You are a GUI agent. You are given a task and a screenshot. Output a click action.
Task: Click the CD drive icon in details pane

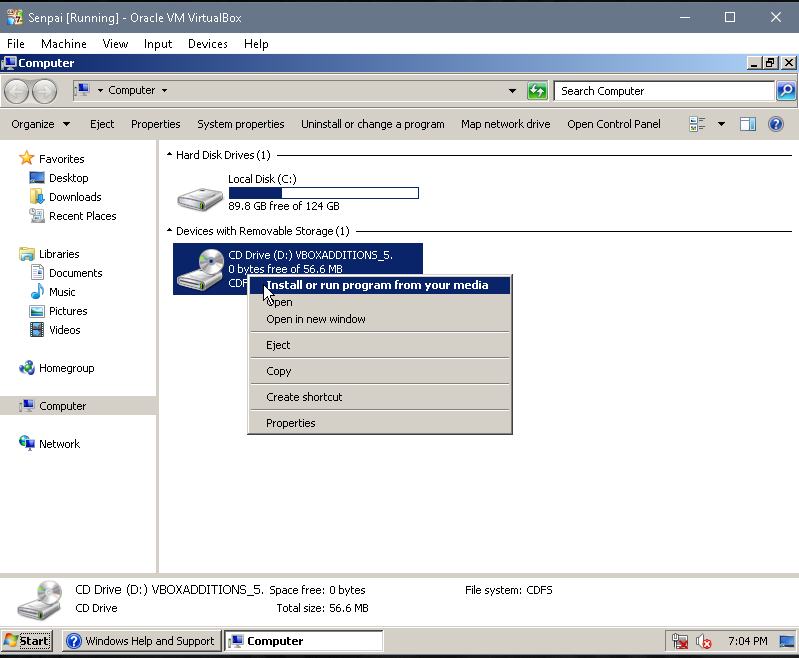pyautogui.click(x=40, y=600)
